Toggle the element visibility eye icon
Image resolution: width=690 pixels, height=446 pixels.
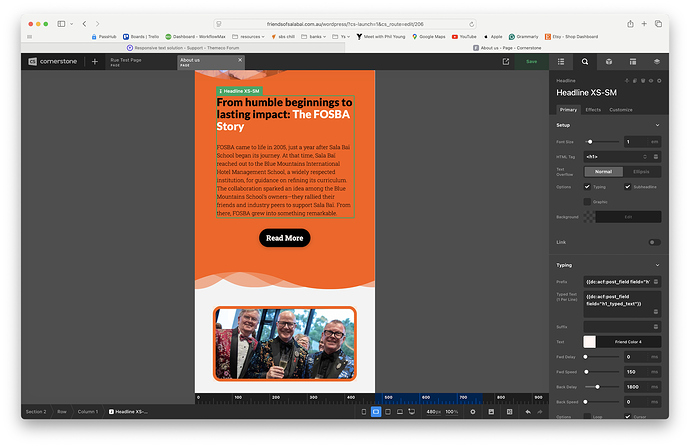pyautogui.click(x=651, y=80)
